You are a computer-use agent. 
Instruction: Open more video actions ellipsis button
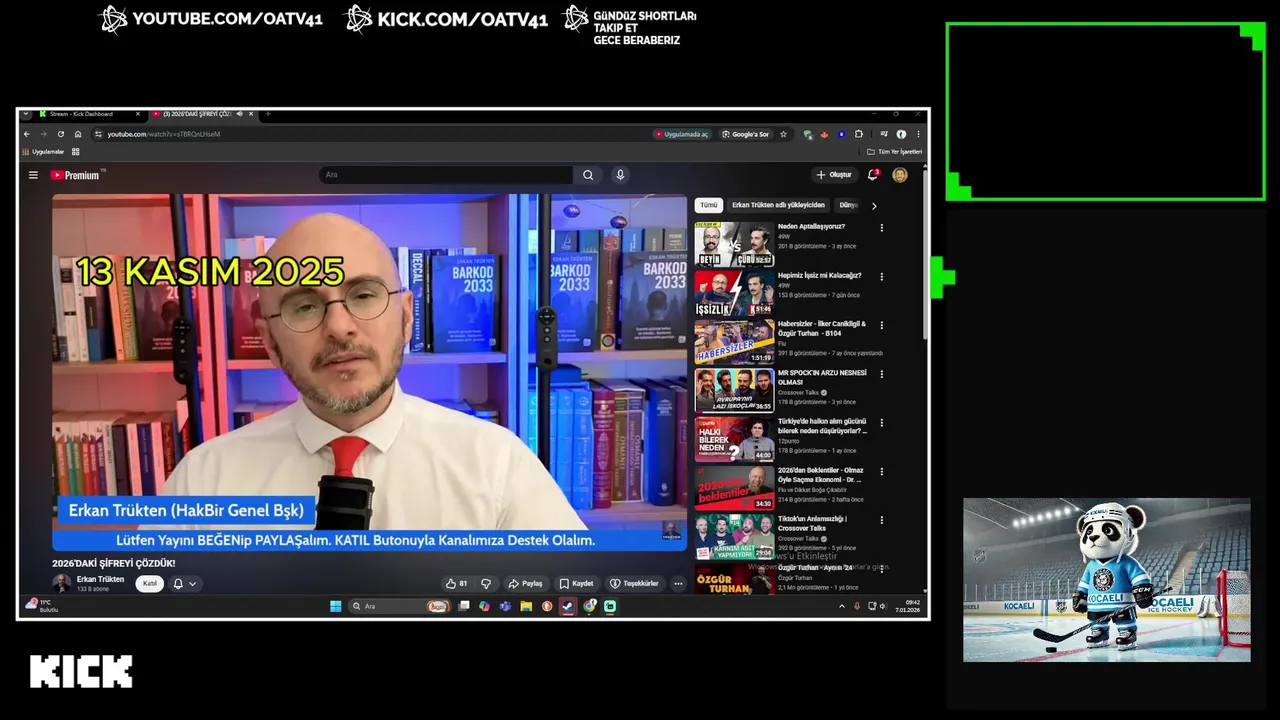[x=678, y=583]
